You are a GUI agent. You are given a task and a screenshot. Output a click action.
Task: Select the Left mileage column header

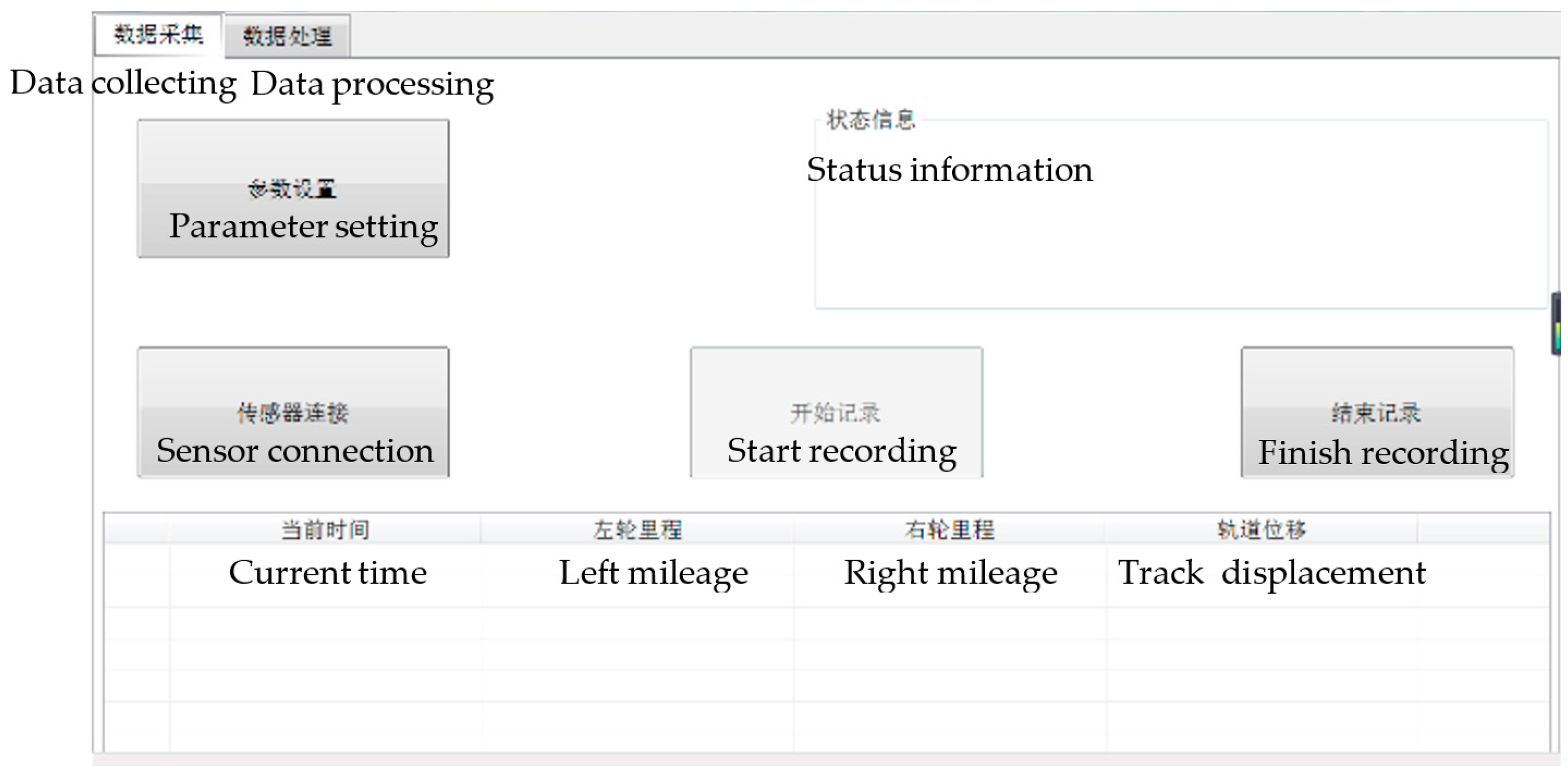coord(637,529)
